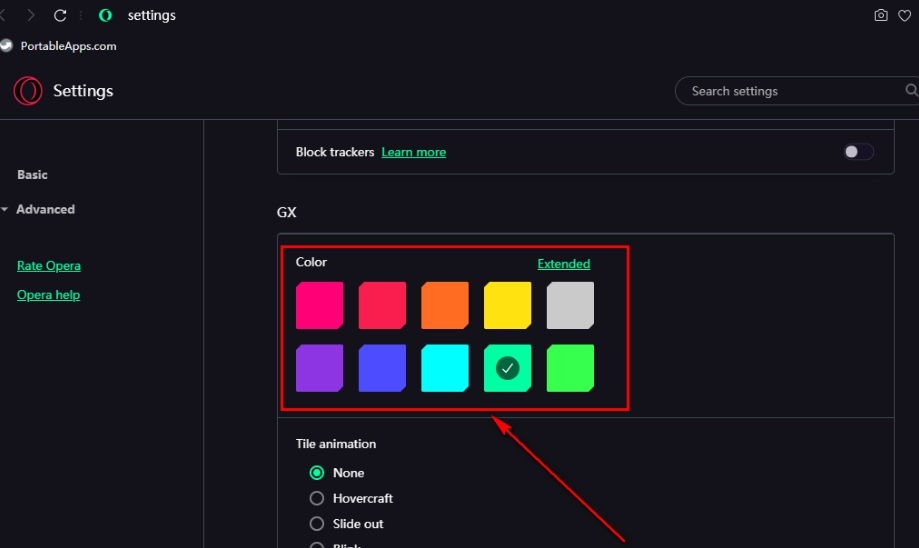The image size is (919, 548).
Task: Pick the yellow color swatch
Action: pos(508,305)
